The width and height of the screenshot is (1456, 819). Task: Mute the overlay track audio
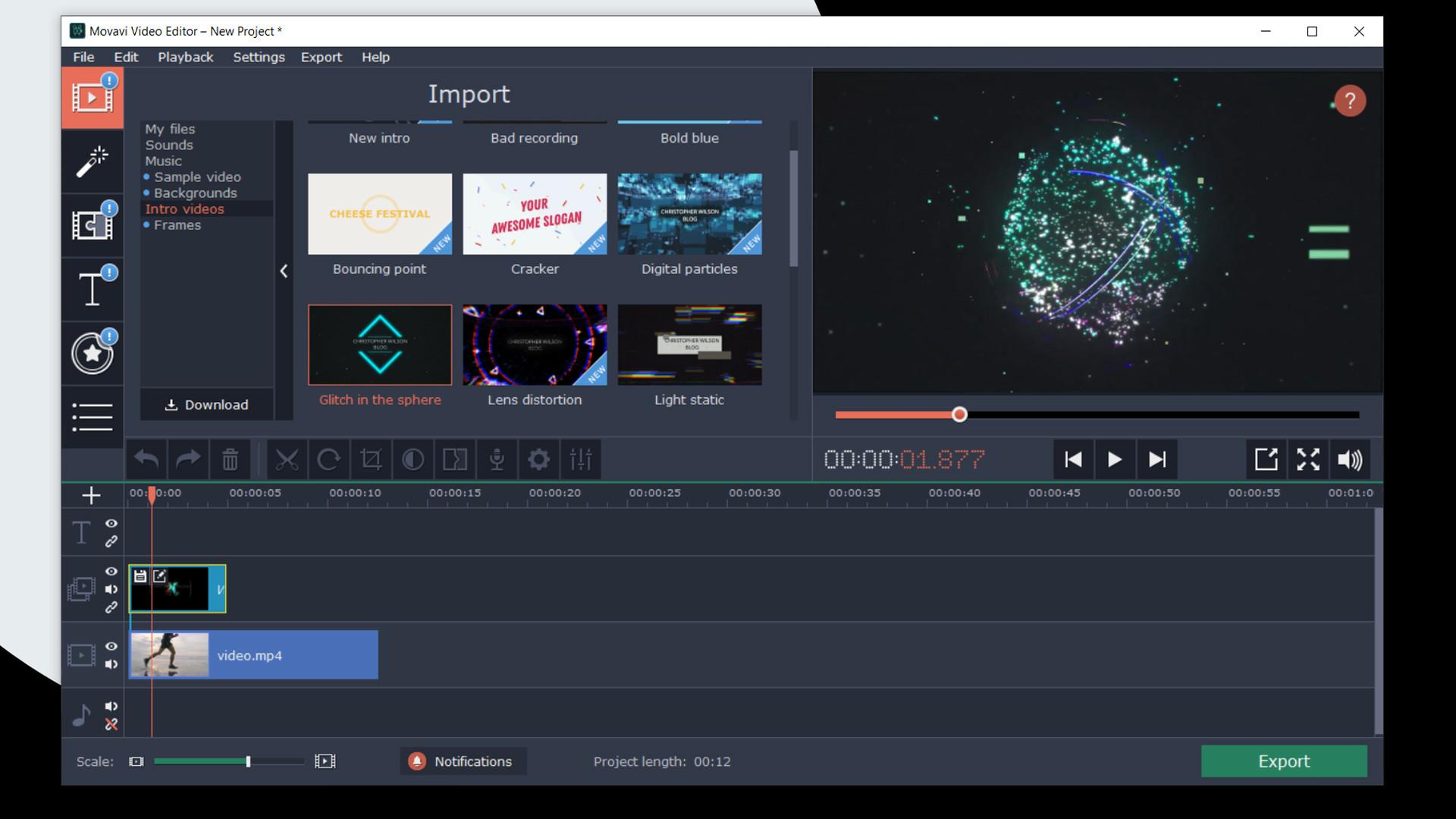tap(112, 589)
